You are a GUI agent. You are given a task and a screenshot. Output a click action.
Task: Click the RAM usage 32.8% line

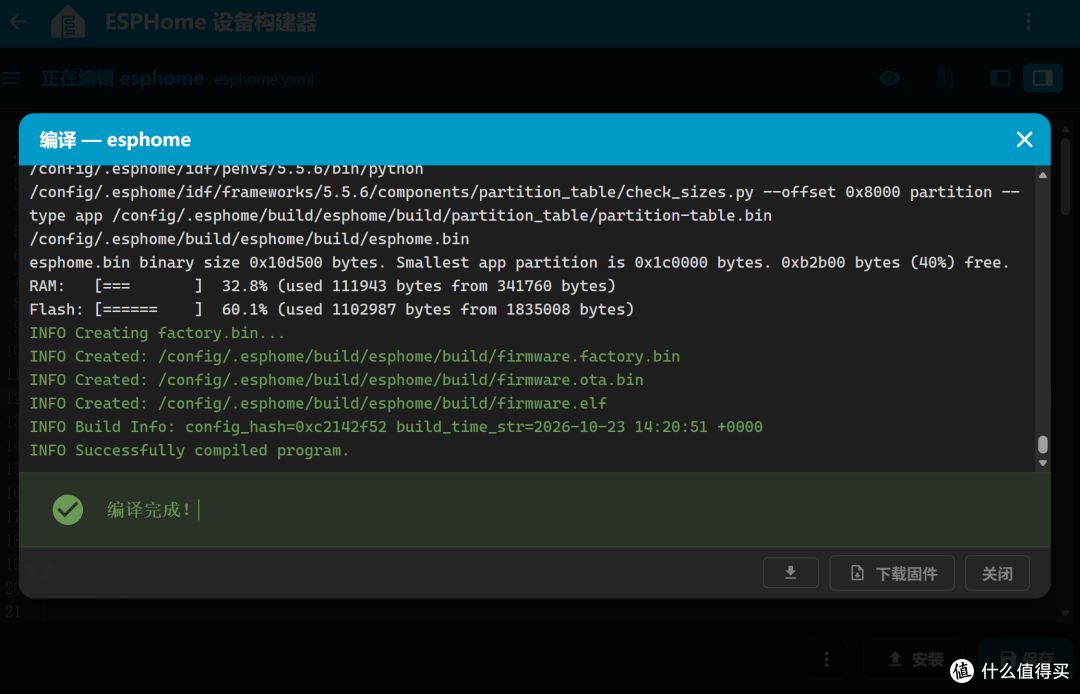[x=322, y=286]
